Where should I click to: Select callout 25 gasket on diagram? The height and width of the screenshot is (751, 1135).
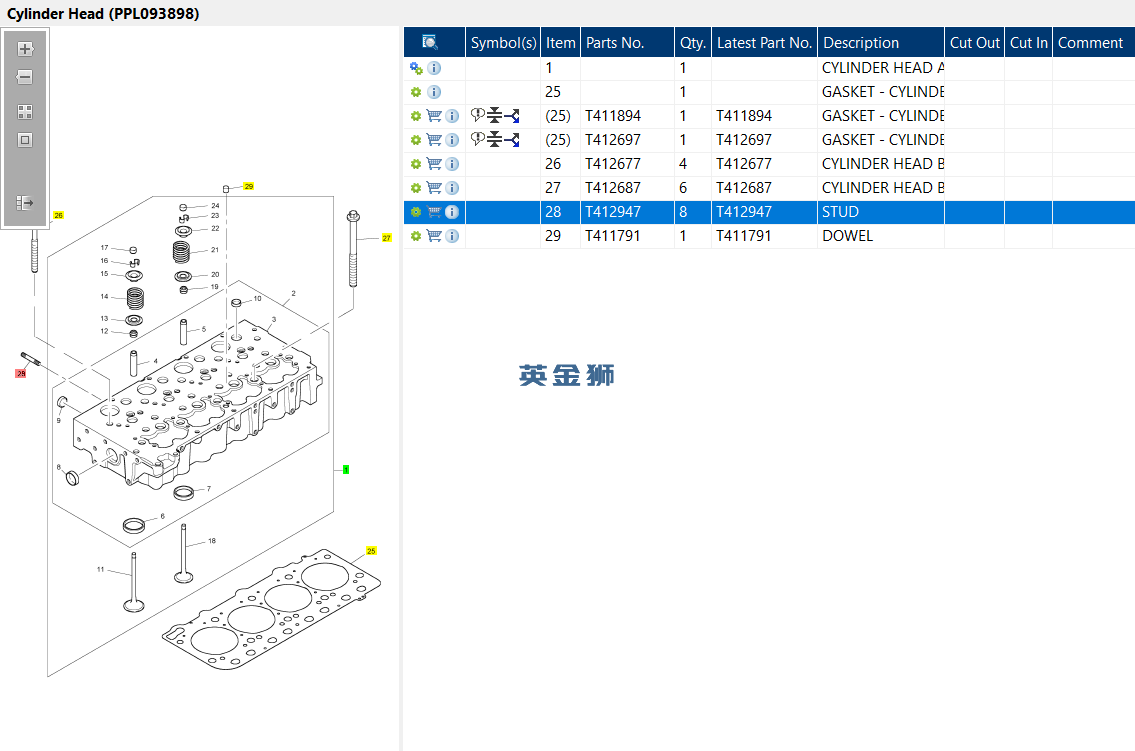pos(371,551)
